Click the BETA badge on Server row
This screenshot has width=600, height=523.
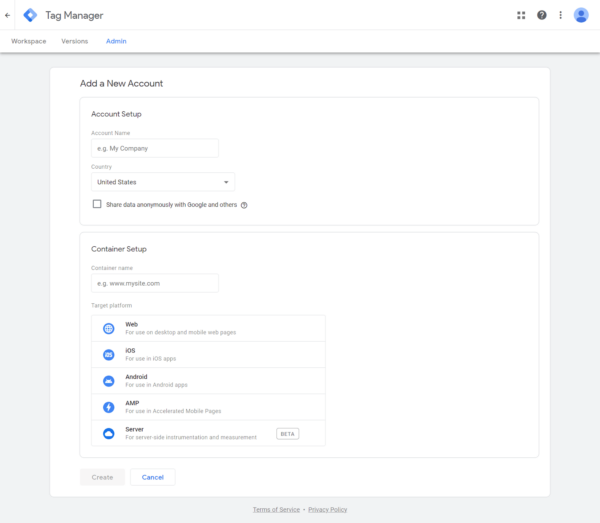(x=288, y=434)
